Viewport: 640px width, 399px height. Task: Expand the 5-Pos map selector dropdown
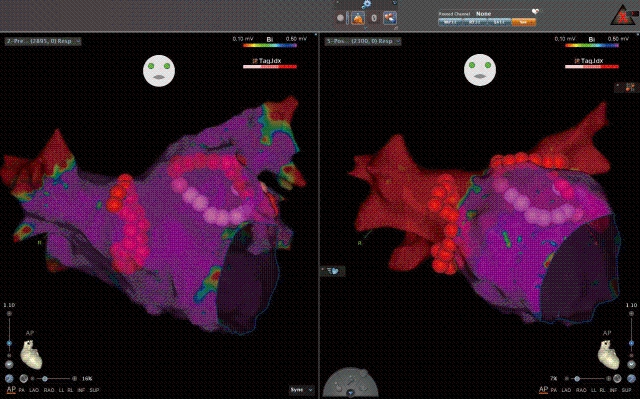(363, 41)
